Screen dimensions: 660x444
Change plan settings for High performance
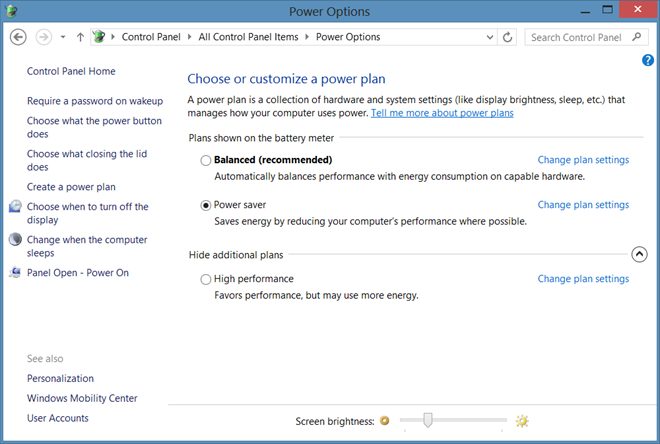pyautogui.click(x=583, y=279)
